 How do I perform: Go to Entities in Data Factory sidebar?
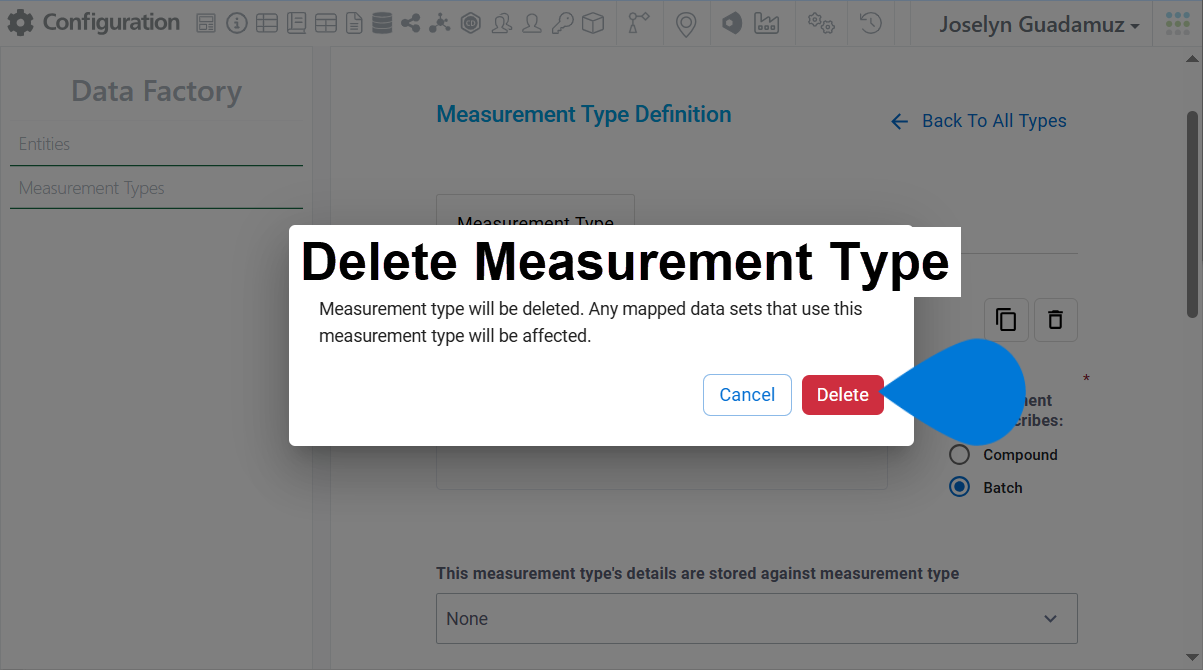click(156, 144)
